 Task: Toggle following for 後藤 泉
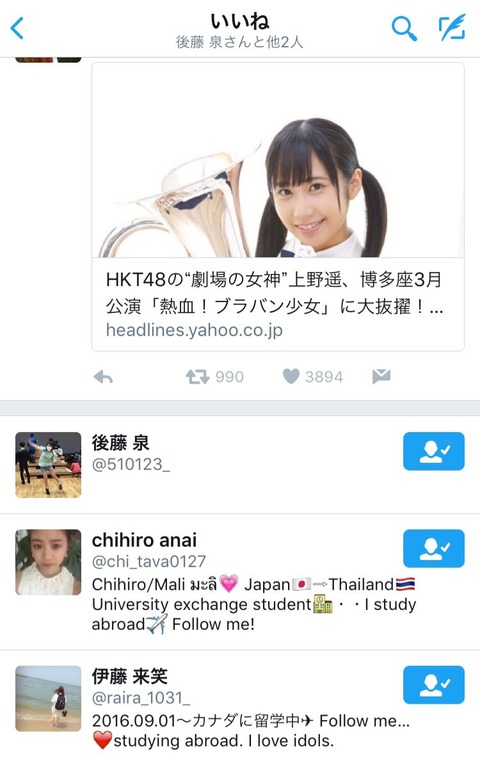click(x=434, y=451)
